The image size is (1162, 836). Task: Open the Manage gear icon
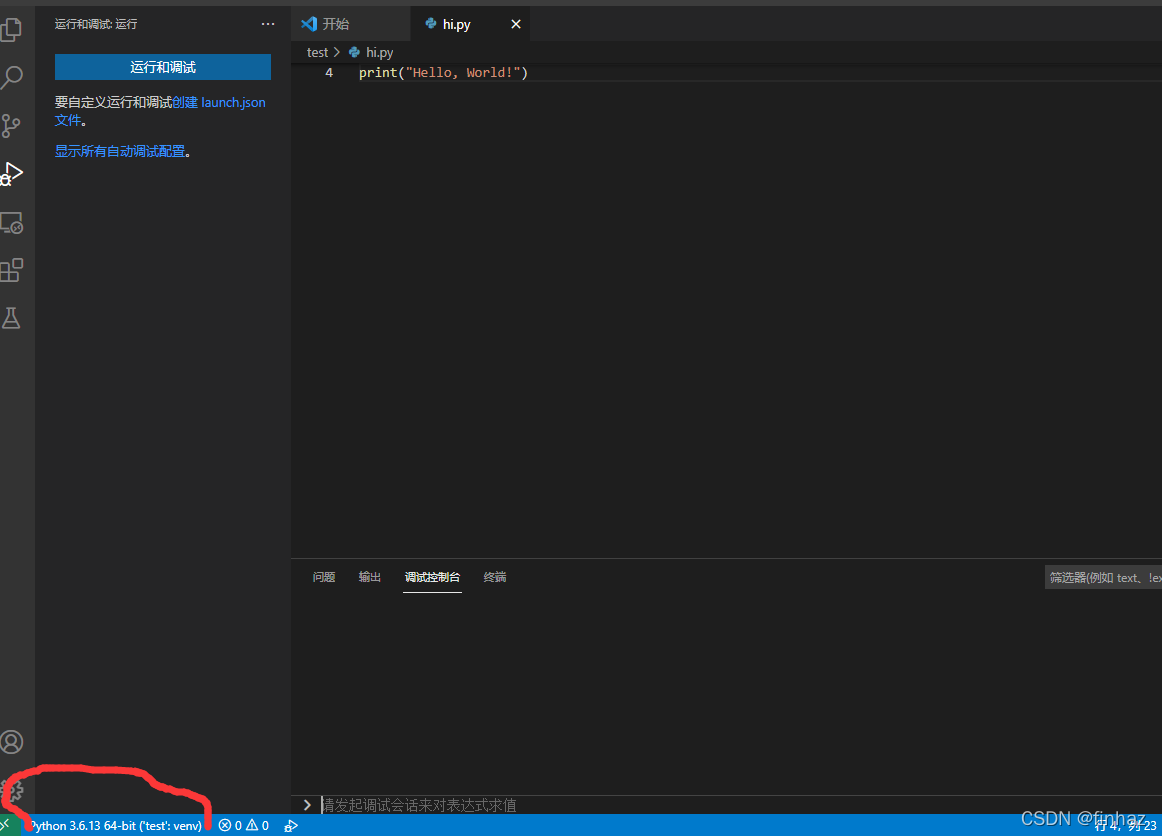coord(12,790)
